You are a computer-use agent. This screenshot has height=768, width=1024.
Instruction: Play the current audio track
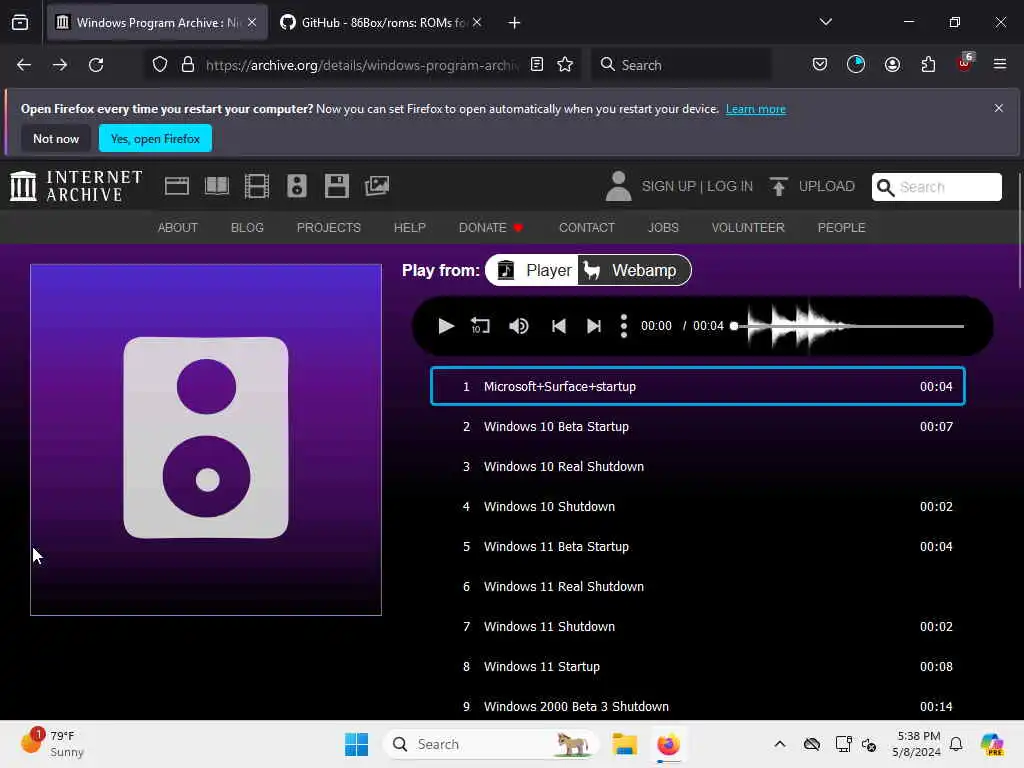point(446,326)
